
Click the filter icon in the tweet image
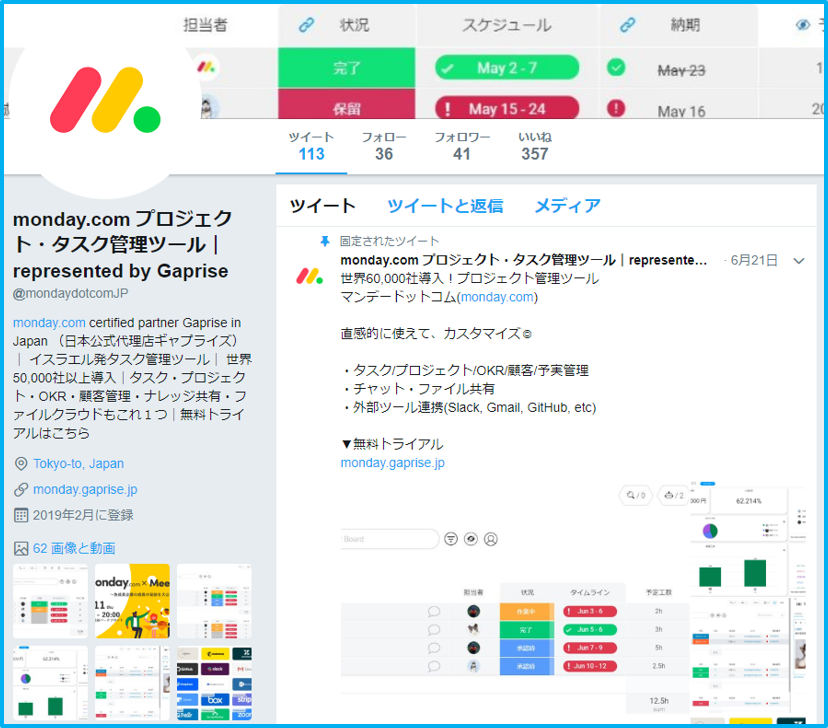[x=451, y=539]
